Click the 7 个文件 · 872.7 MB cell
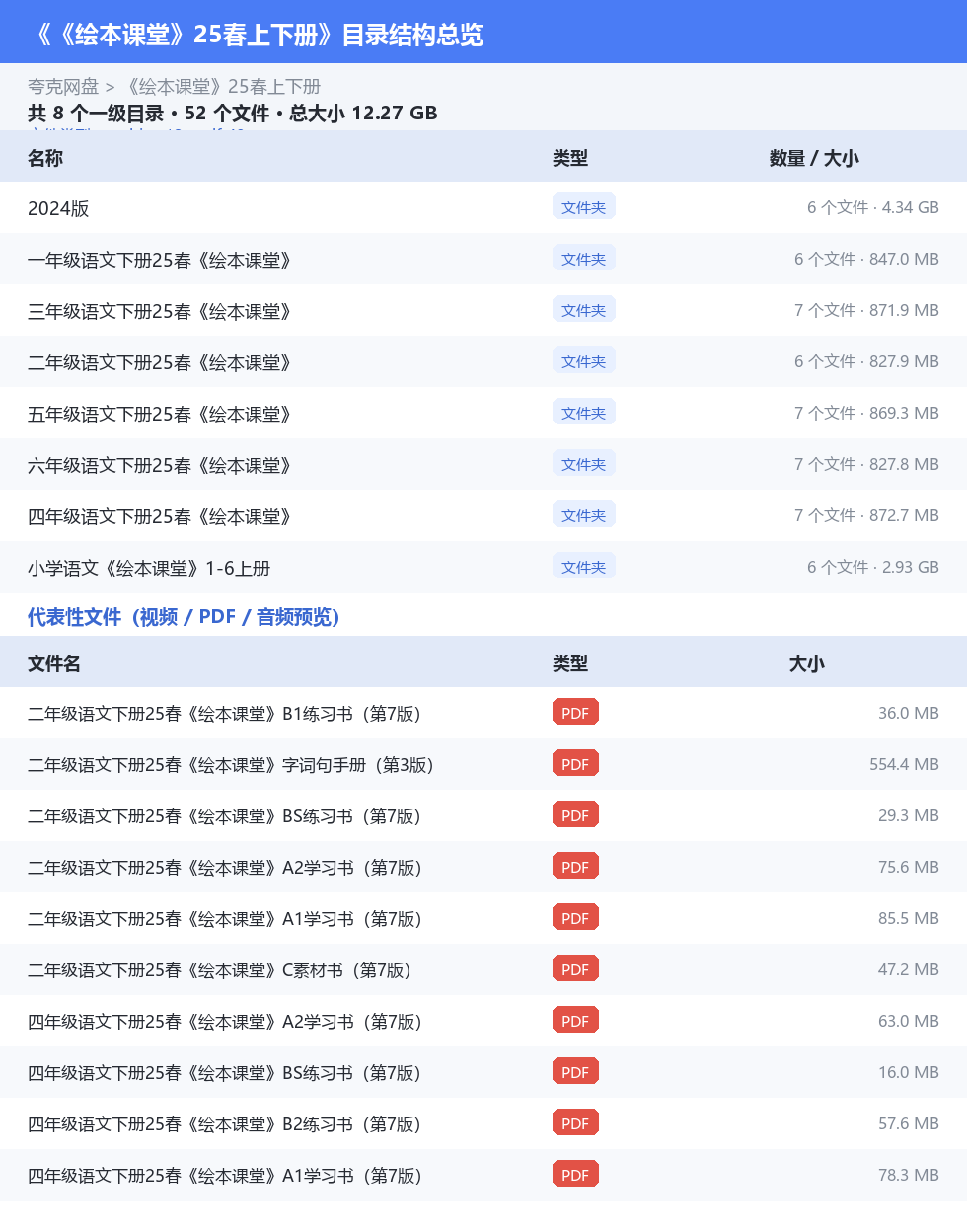This screenshot has height=1232, width=967. click(x=866, y=515)
